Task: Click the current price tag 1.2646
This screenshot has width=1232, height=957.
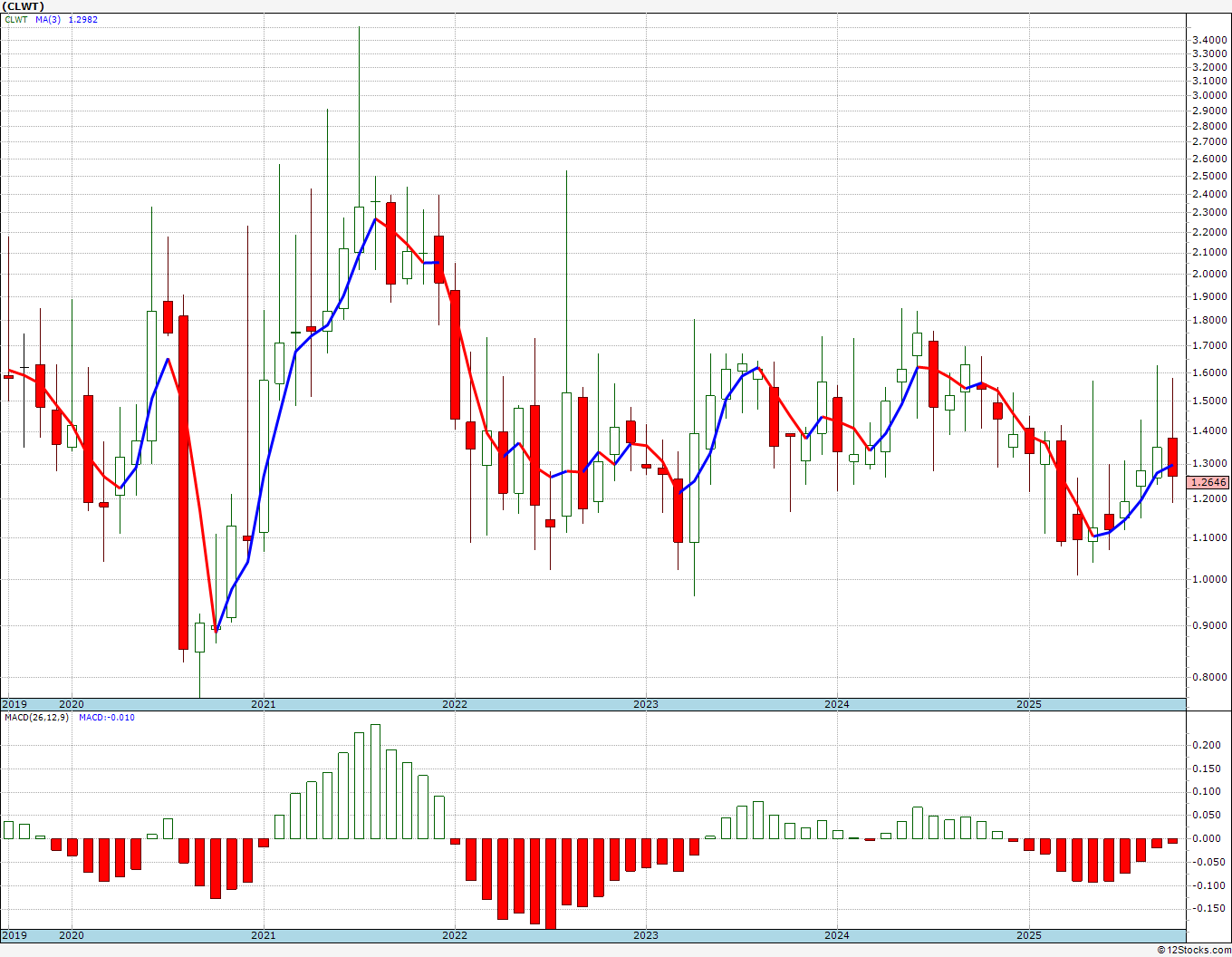Action: pyautogui.click(x=1209, y=482)
